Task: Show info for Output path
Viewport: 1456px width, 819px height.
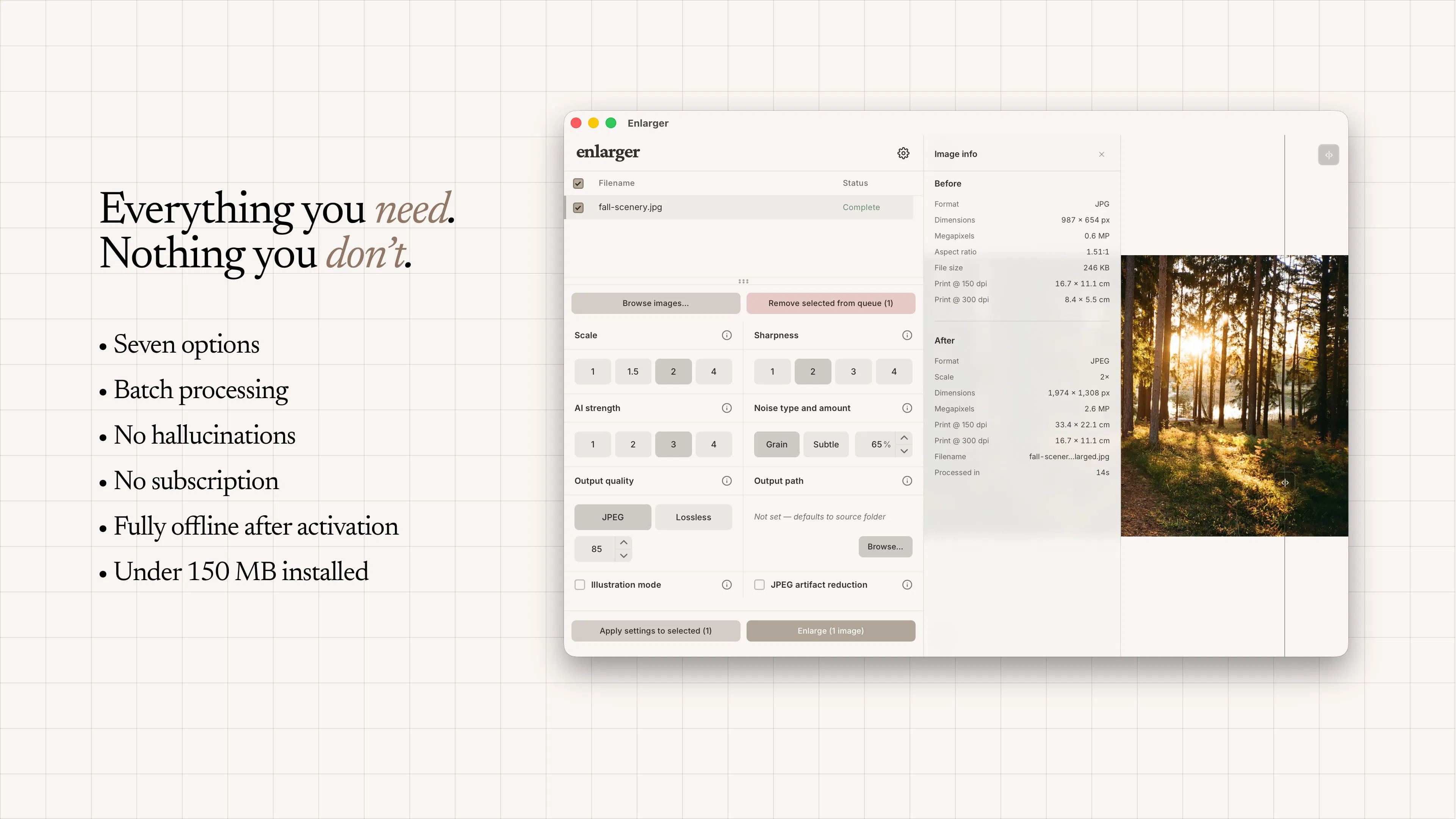Action: tap(907, 481)
